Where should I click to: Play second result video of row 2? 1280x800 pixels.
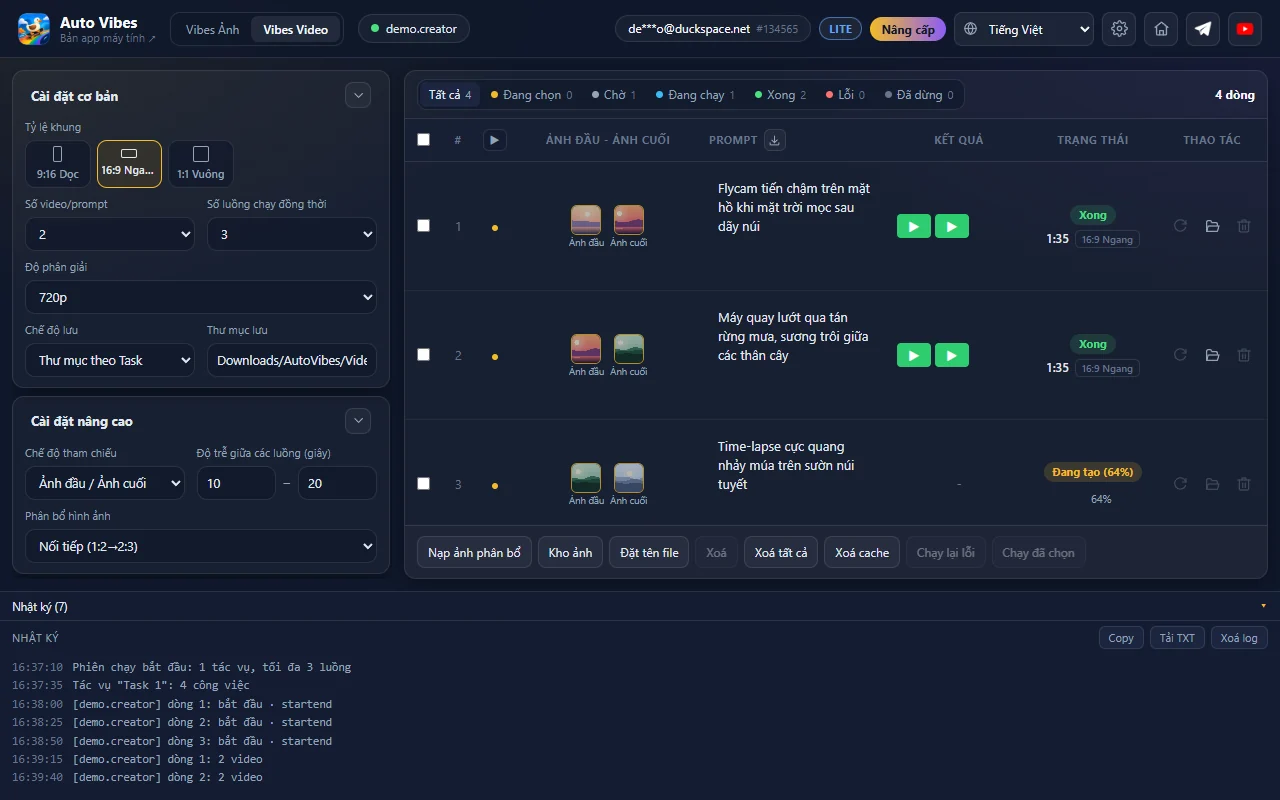pyautogui.click(x=951, y=355)
